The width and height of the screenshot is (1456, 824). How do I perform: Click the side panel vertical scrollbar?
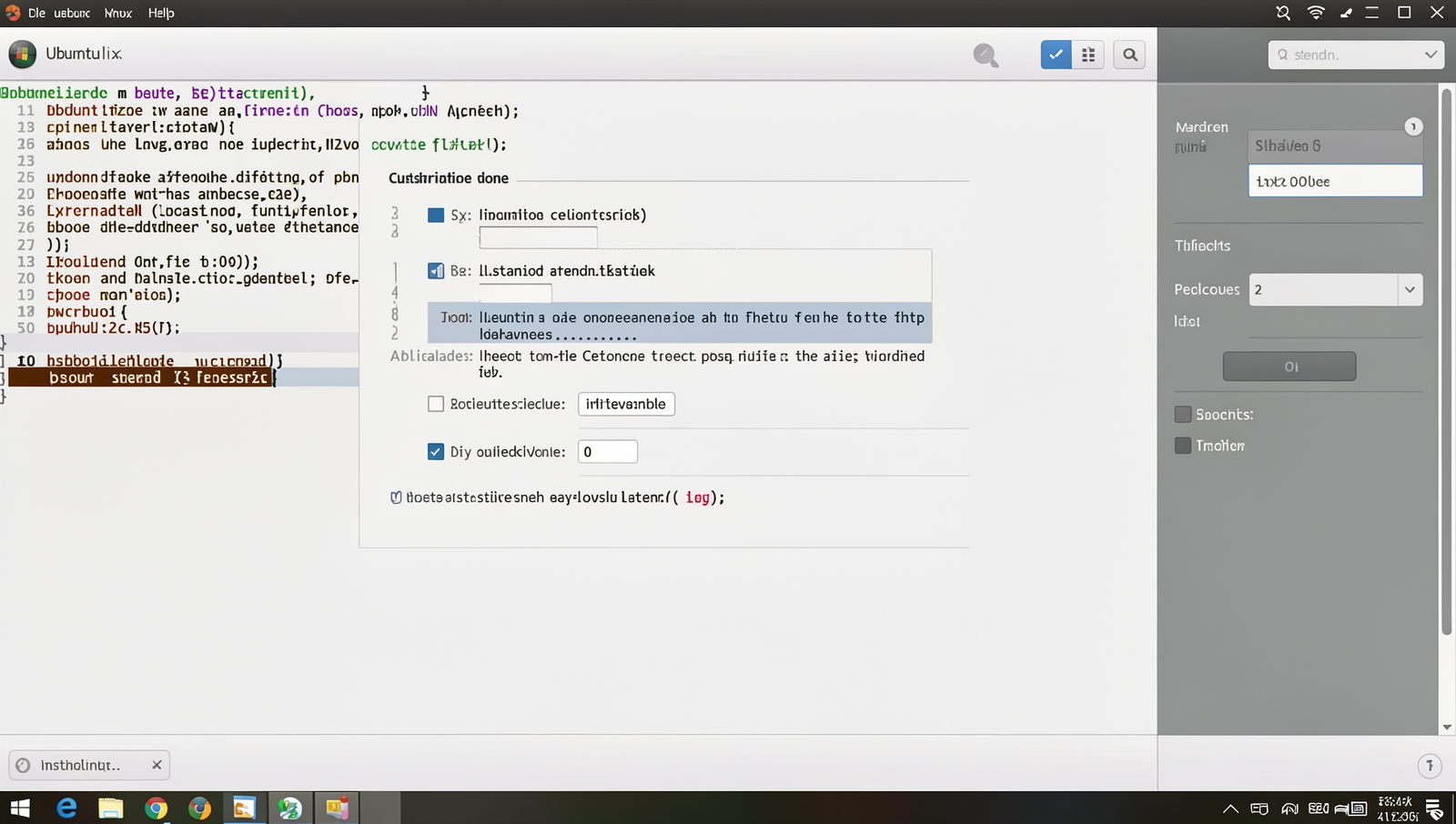[x=1447, y=361]
